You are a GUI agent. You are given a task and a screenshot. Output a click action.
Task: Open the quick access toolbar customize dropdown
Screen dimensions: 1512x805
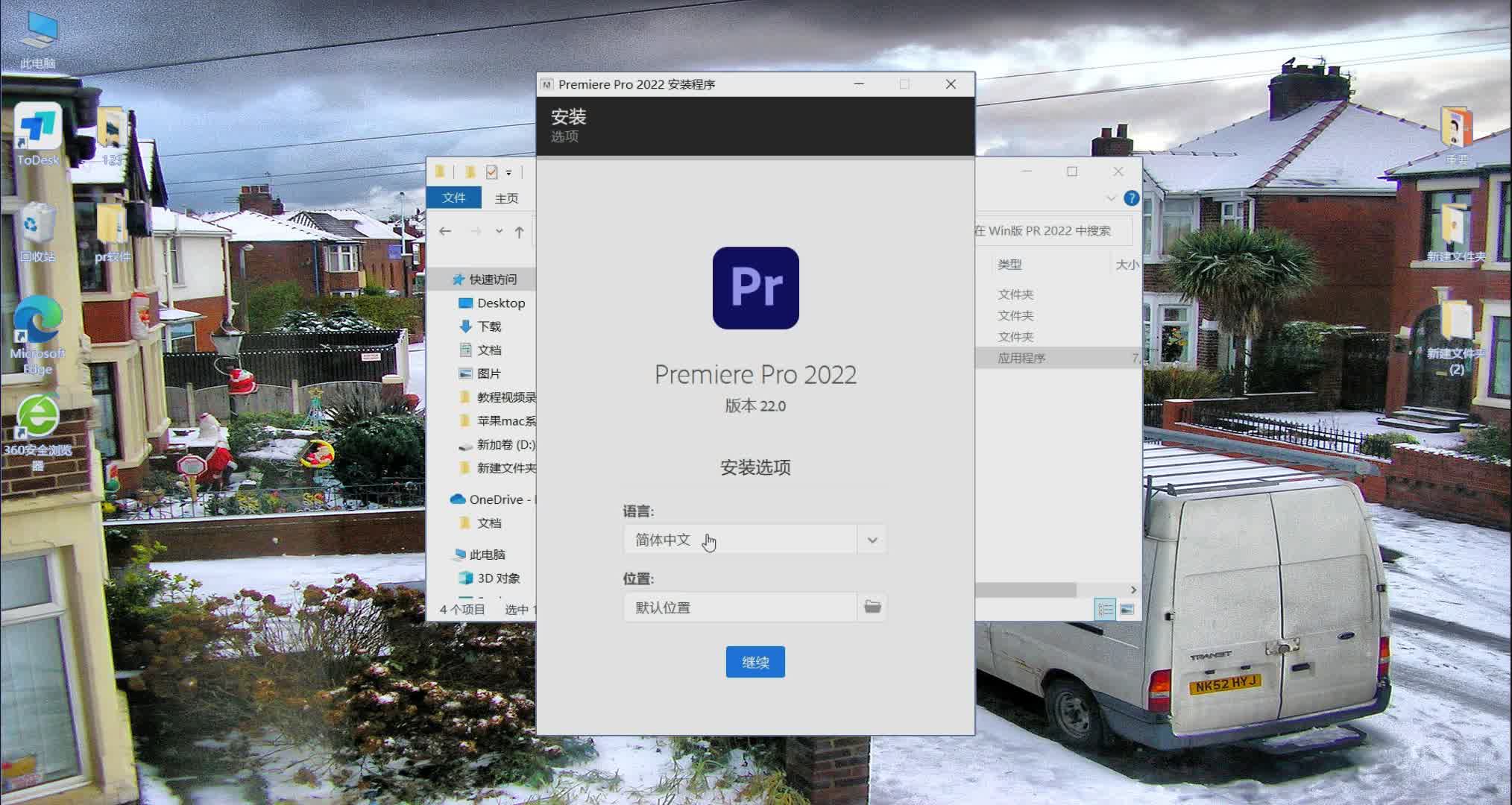coord(508,172)
